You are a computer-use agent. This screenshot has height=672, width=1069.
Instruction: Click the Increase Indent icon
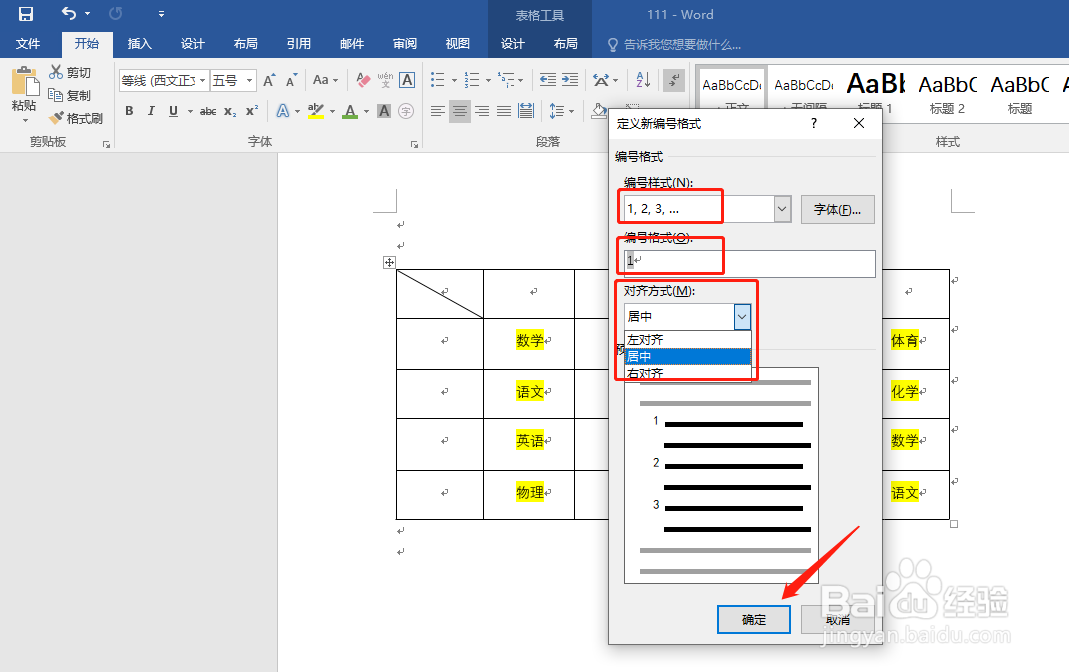point(570,80)
